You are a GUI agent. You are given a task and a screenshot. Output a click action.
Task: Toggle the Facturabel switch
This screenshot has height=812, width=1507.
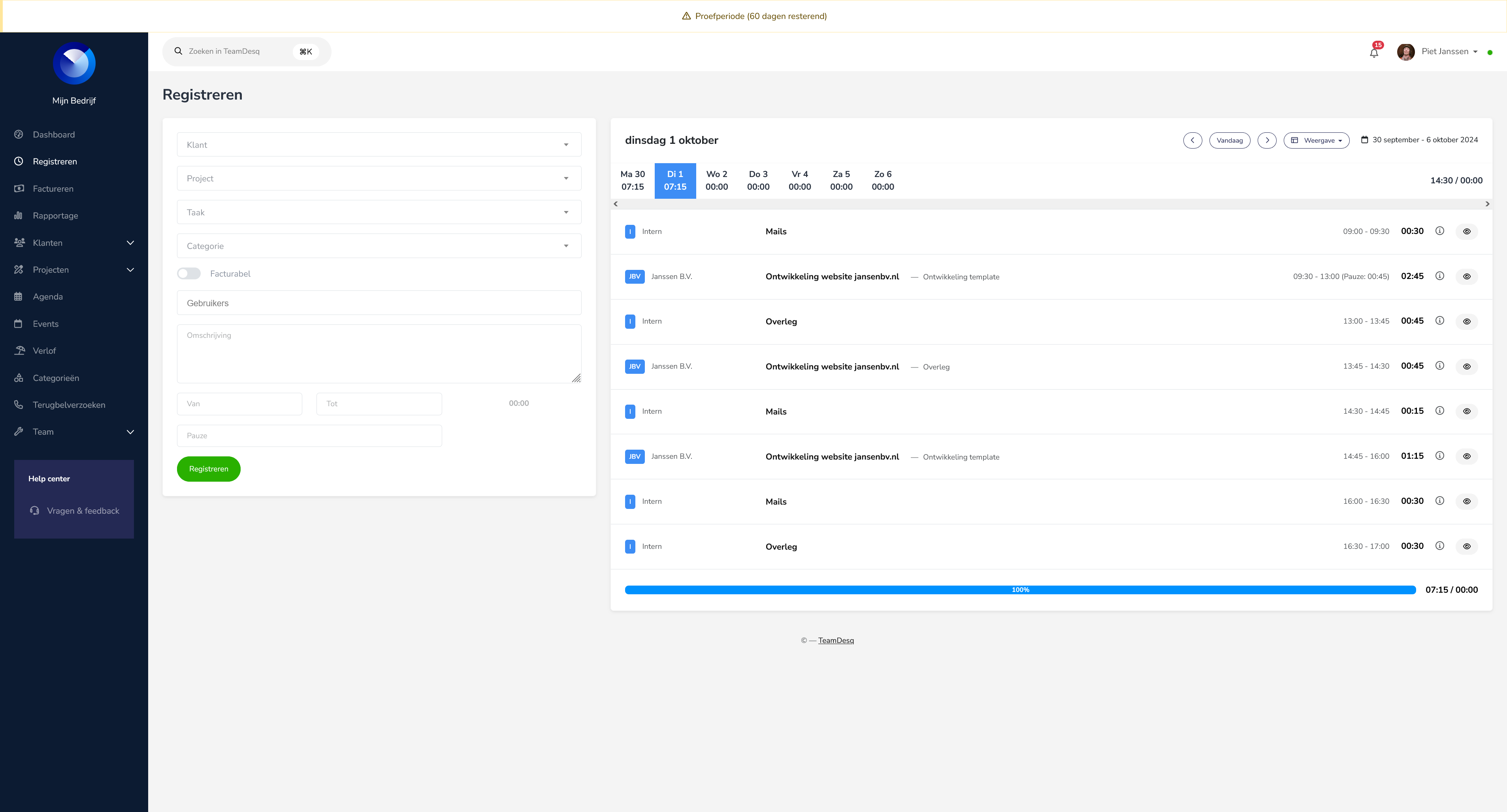[x=189, y=273]
